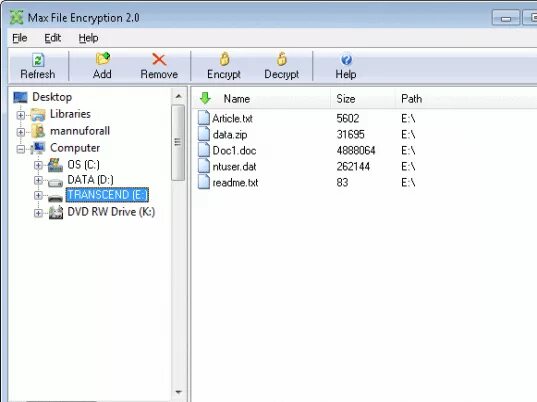537x402 pixels.
Task: Click size value 5602
Action: coord(348,118)
